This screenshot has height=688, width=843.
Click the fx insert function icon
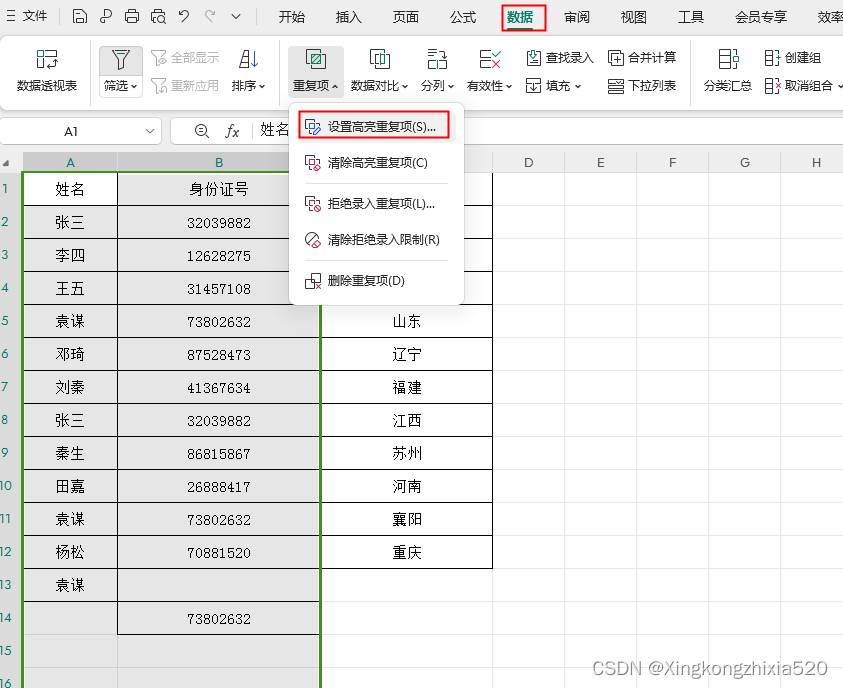[232, 131]
